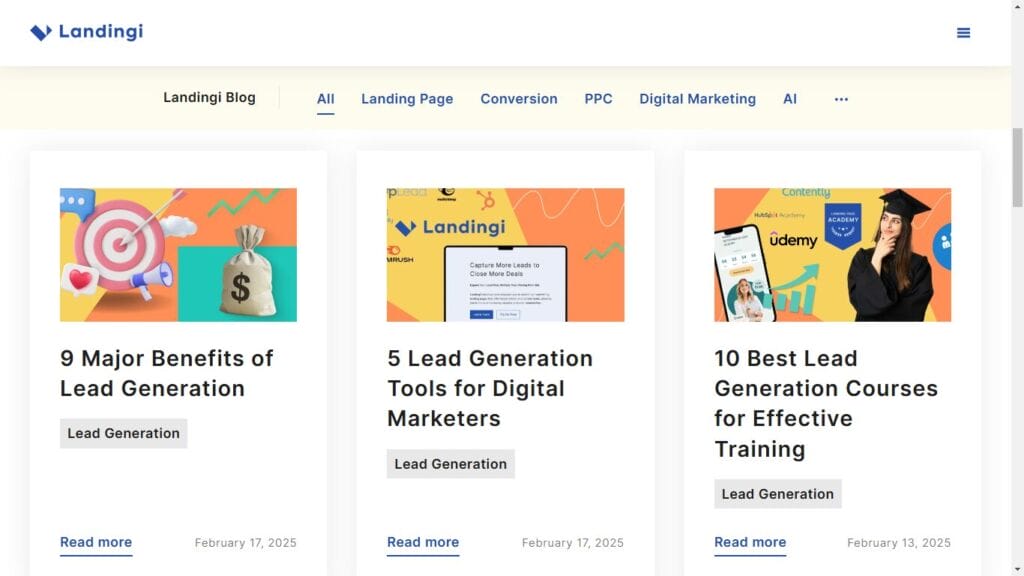Open the hamburger menu icon
1024x576 pixels.
pyautogui.click(x=963, y=33)
